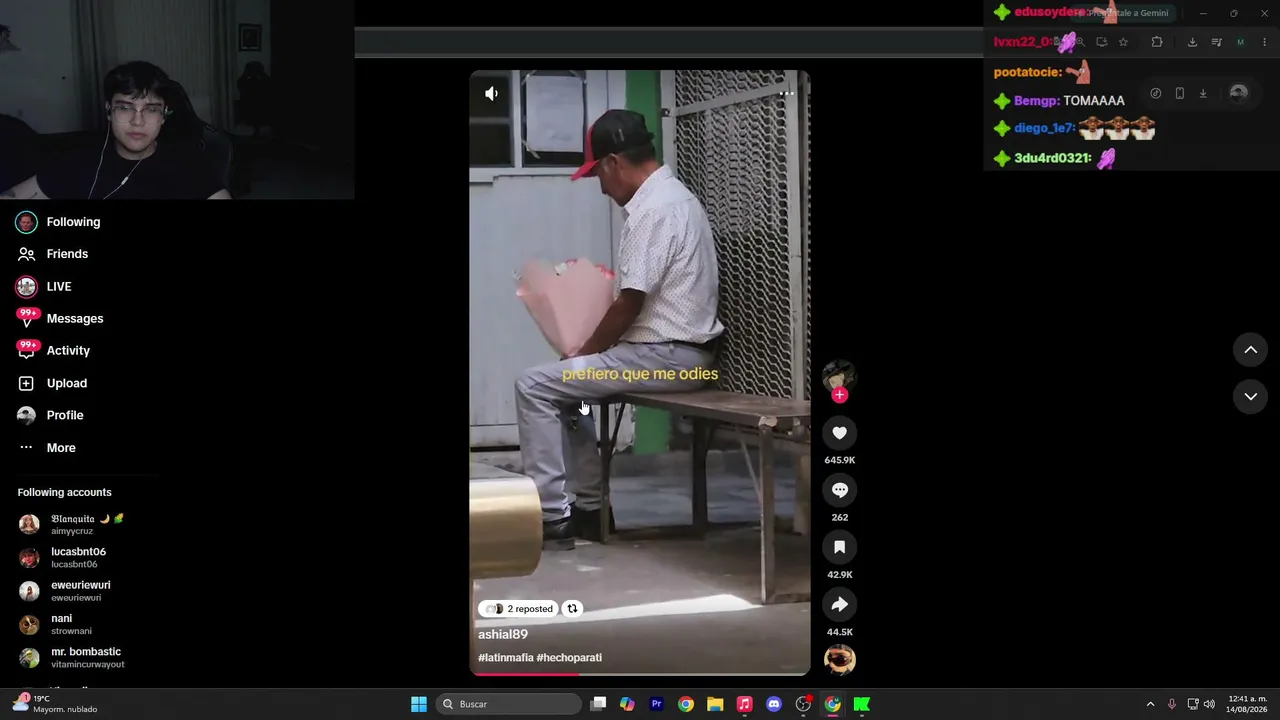Open ashial89 profile name
Image resolution: width=1280 pixels, height=720 pixels.
503,634
